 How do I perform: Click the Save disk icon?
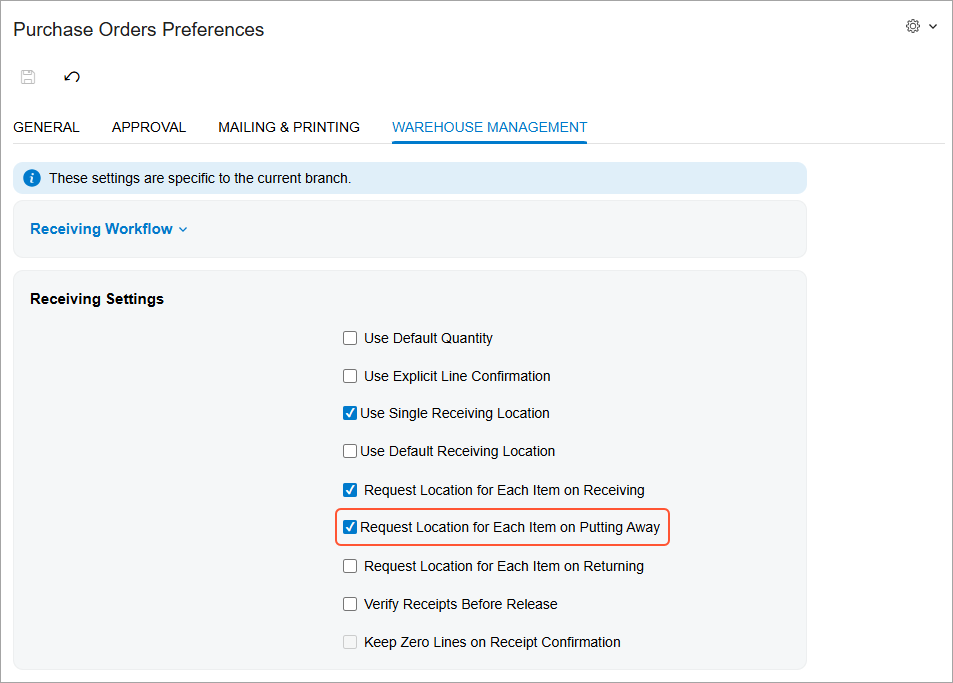[28, 77]
